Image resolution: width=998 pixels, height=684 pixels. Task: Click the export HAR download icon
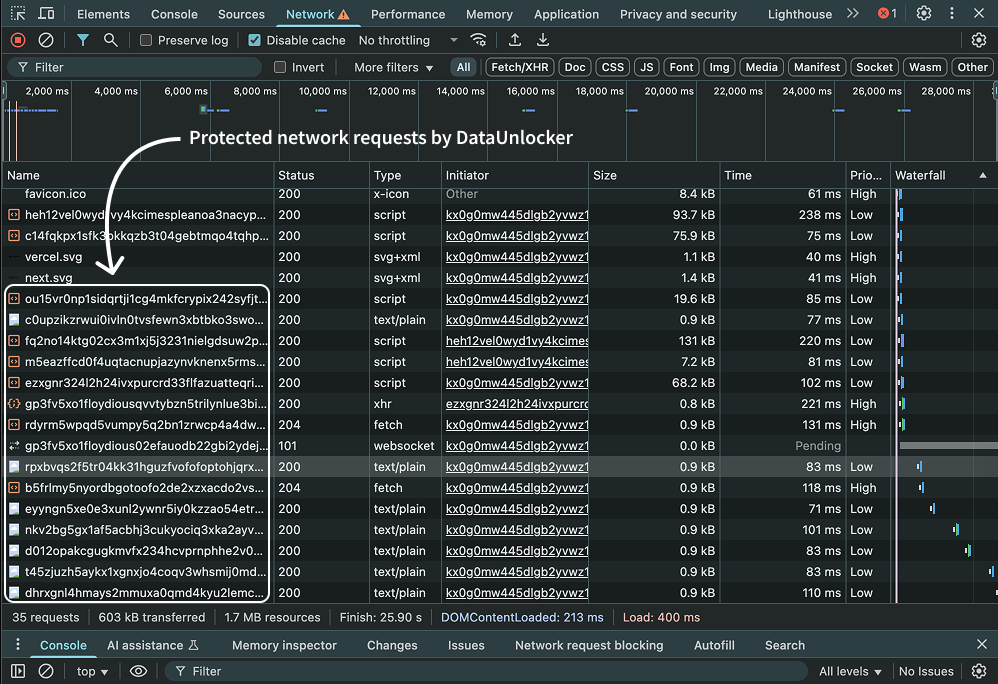click(543, 40)
